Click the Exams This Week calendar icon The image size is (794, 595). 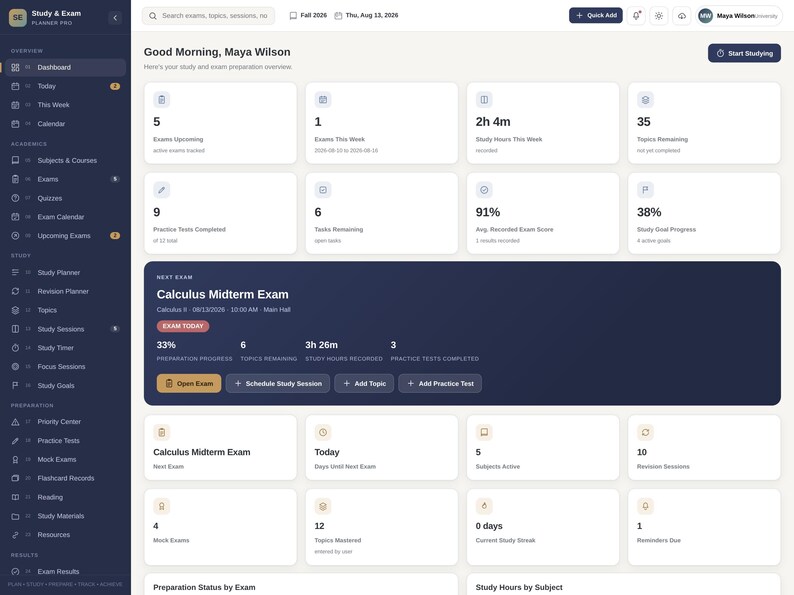point(323,100)
